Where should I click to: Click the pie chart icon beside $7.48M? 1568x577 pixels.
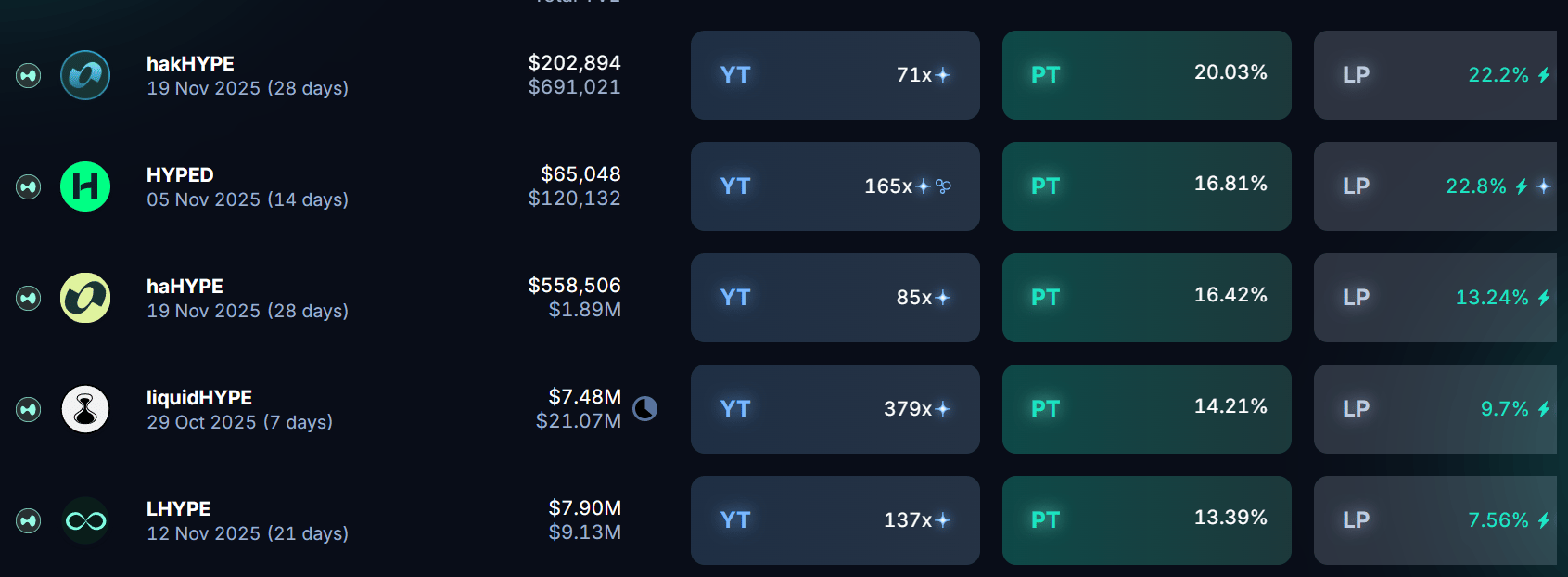click(644, 408)
